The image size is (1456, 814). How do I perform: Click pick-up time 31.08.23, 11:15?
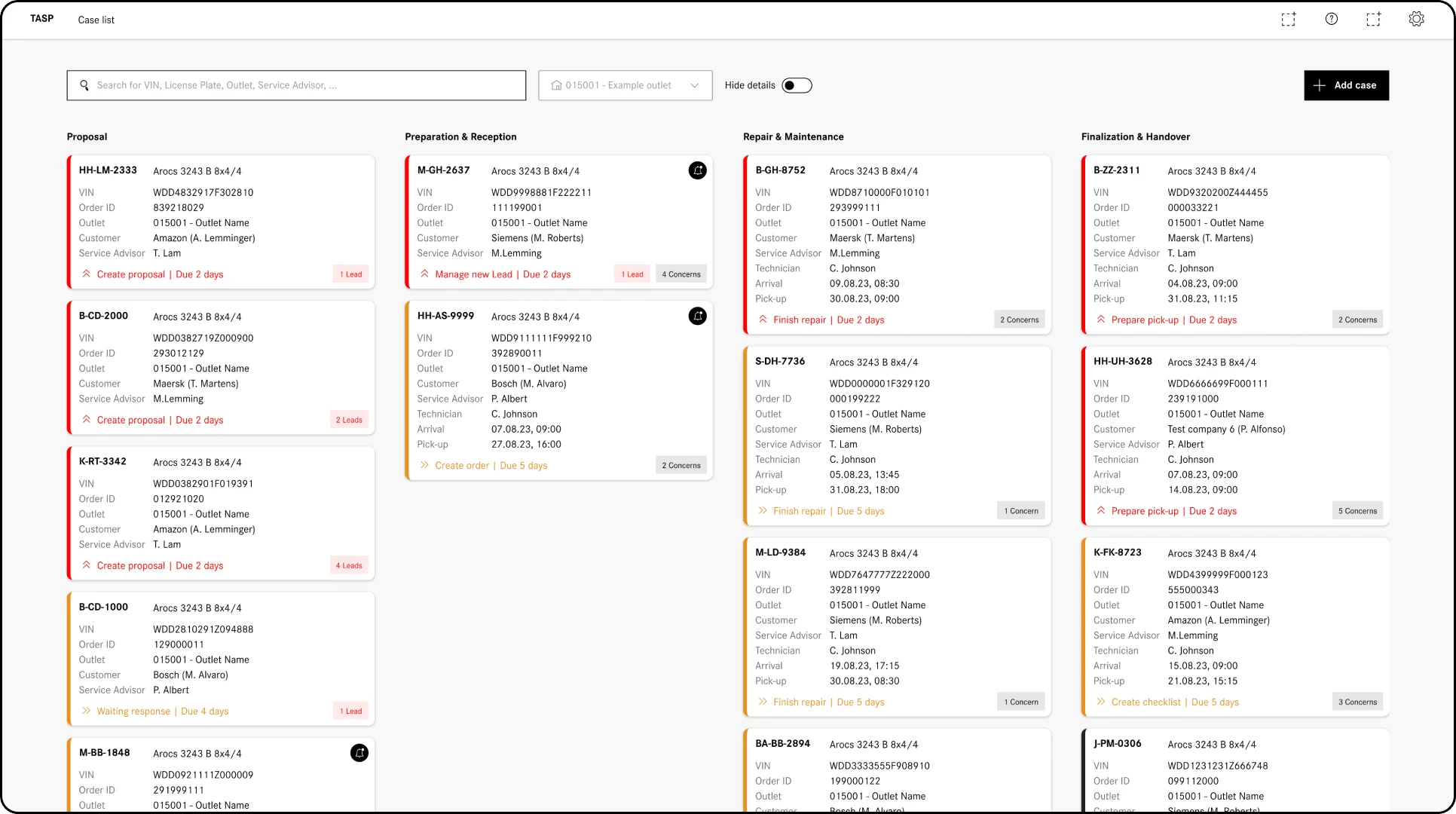click(1202, 298)
